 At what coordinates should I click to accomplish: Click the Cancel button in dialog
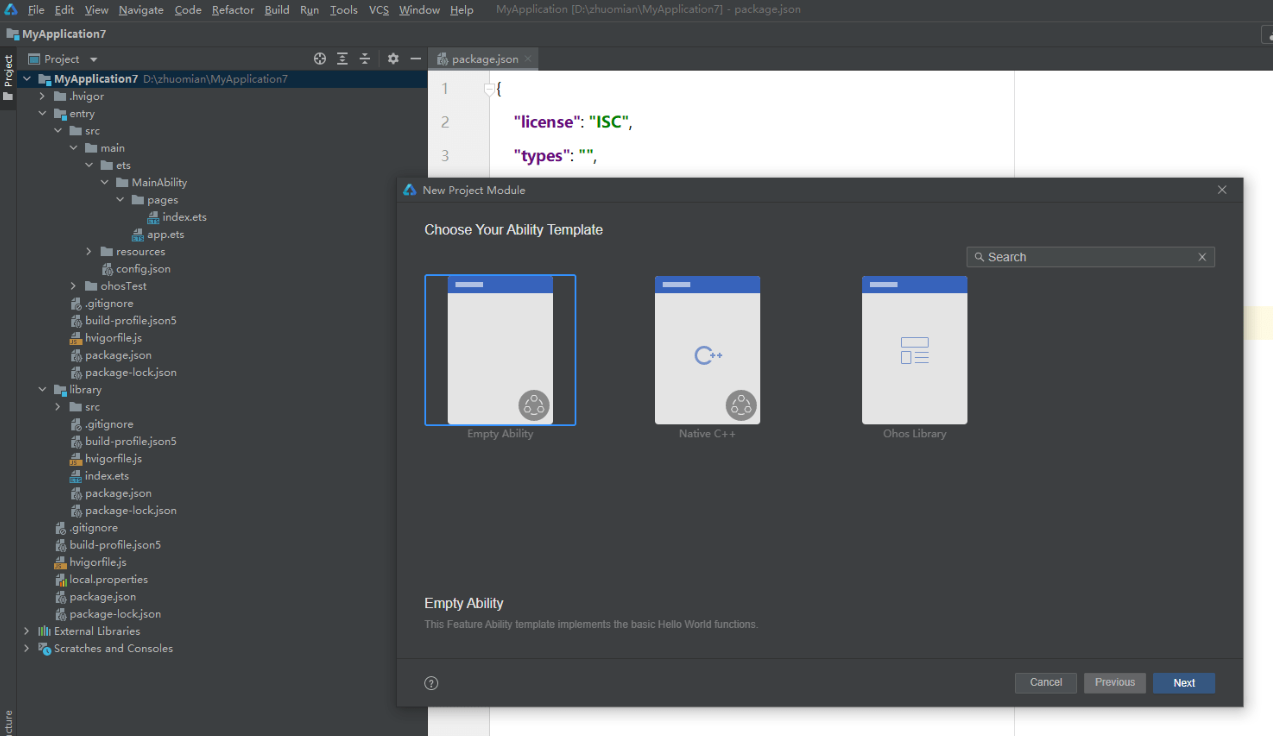[1045, 683]
